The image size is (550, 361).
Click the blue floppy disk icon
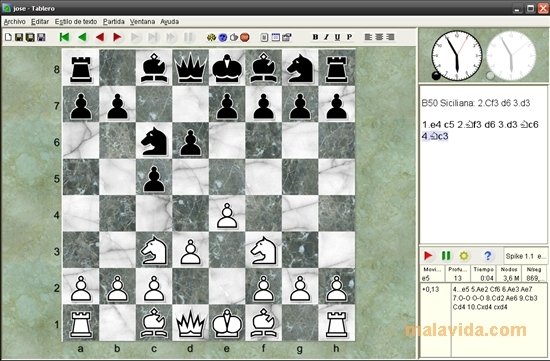[x=41, y=37]
